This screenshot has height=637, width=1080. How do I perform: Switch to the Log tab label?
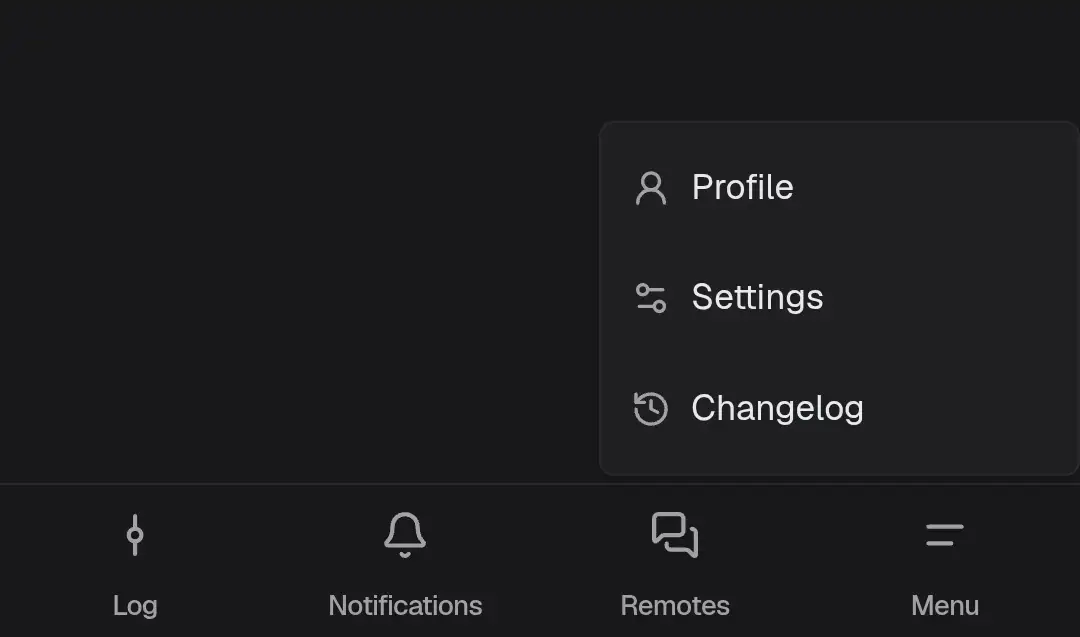[x=135, y=606]
